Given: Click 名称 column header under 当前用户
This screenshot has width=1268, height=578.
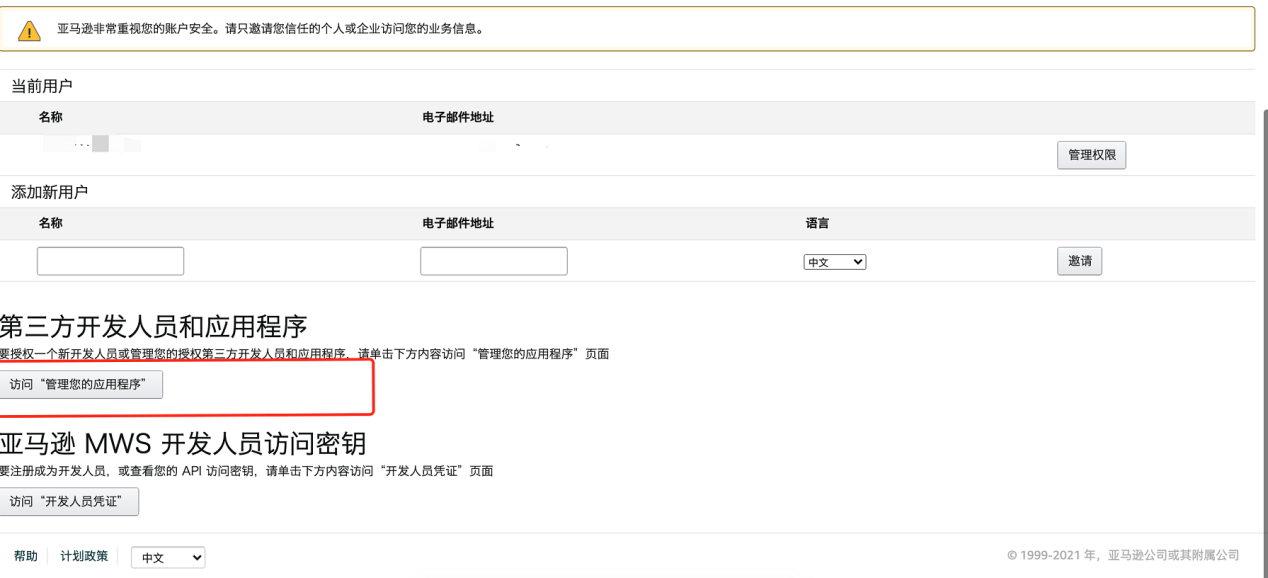Looking at the screenshot, I should click(x=51, y=118).
